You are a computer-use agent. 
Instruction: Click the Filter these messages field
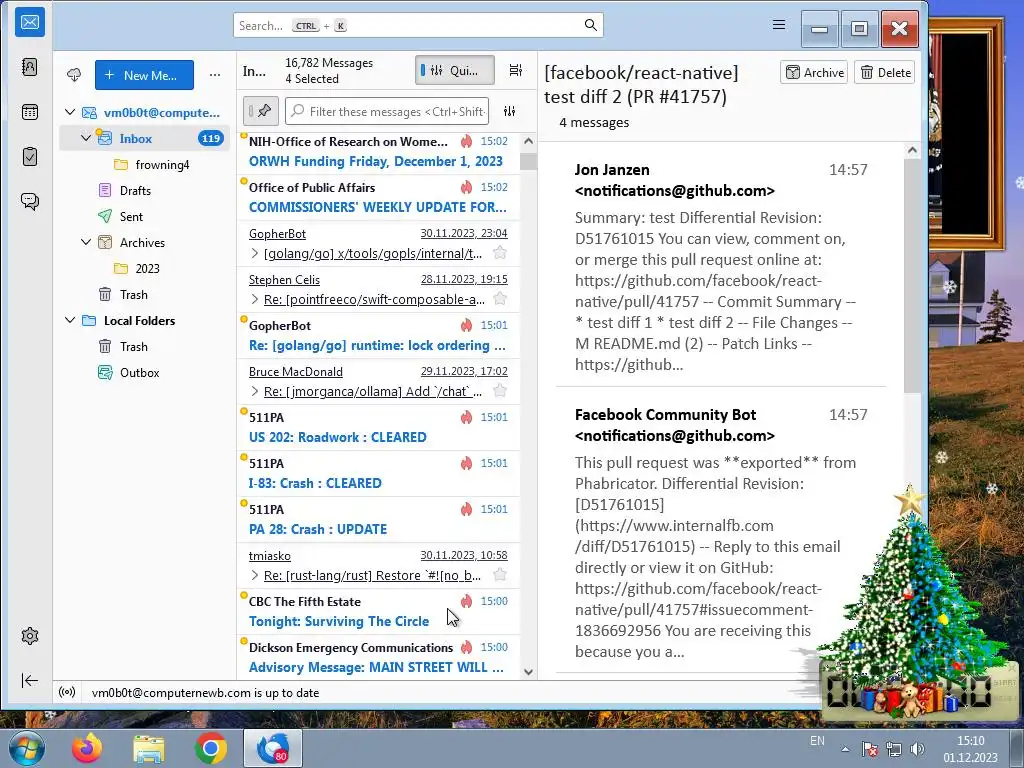[388, 112]
